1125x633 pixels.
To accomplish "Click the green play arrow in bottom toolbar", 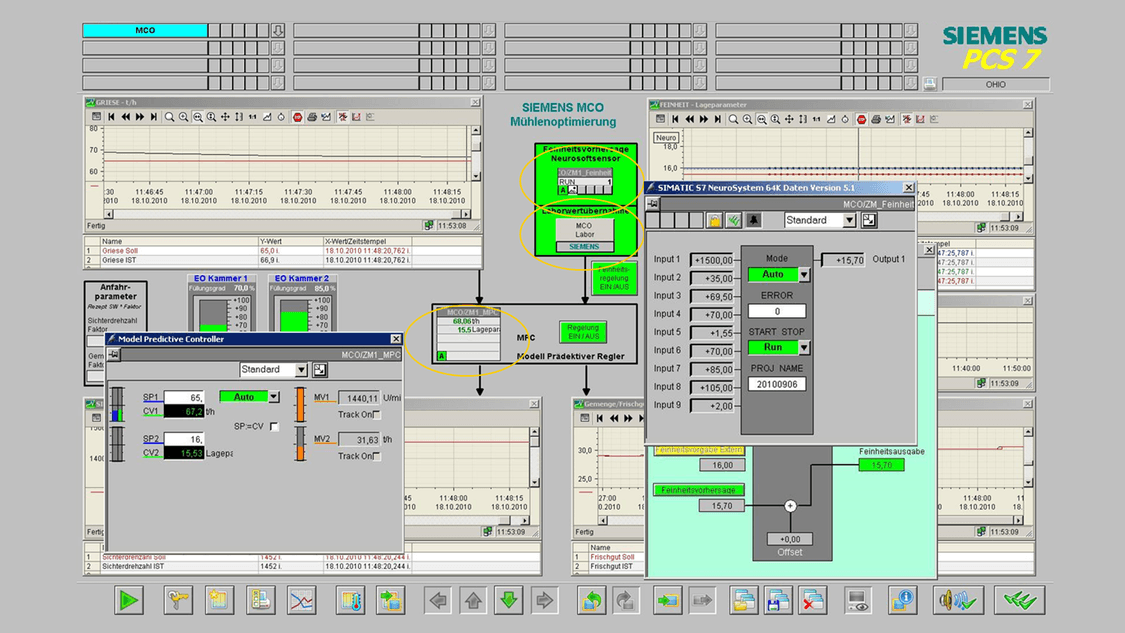I will [x=129, y=600].
